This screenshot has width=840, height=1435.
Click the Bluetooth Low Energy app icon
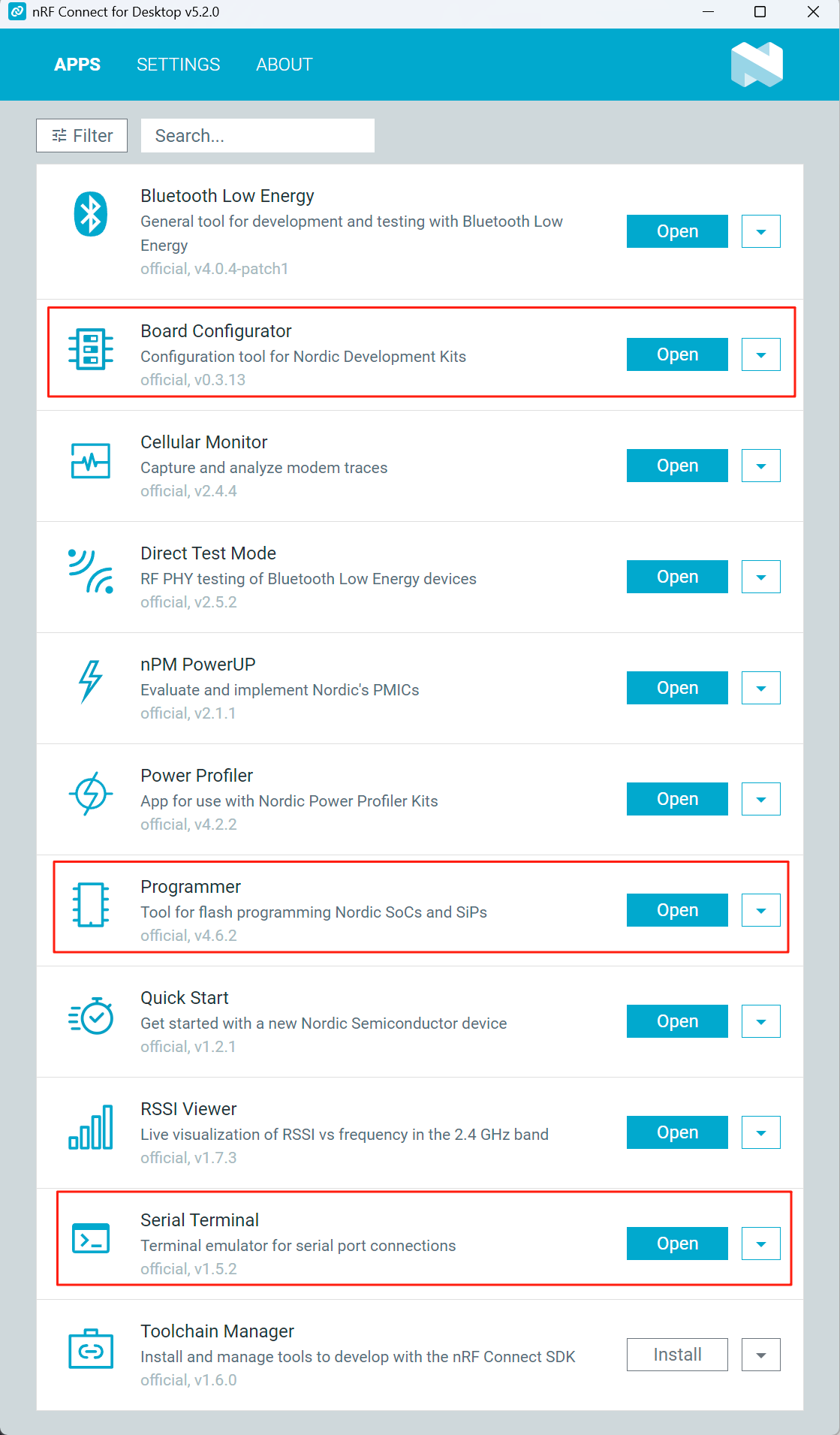(x=91, y=214)
